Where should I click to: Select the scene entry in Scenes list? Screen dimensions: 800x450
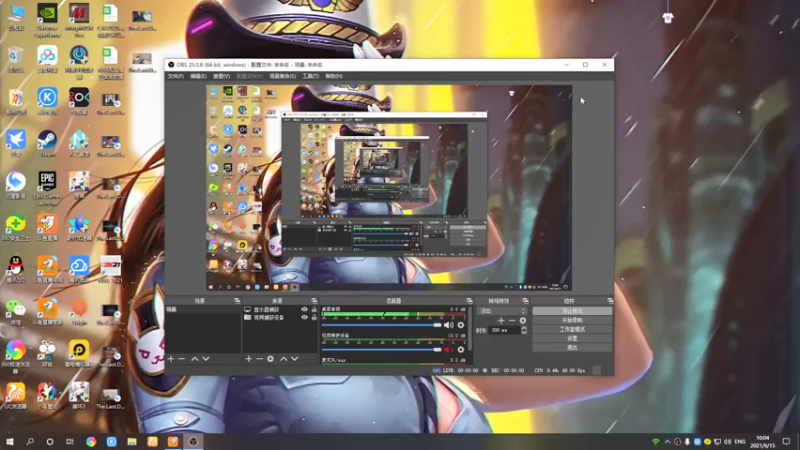tap(203, 310)
